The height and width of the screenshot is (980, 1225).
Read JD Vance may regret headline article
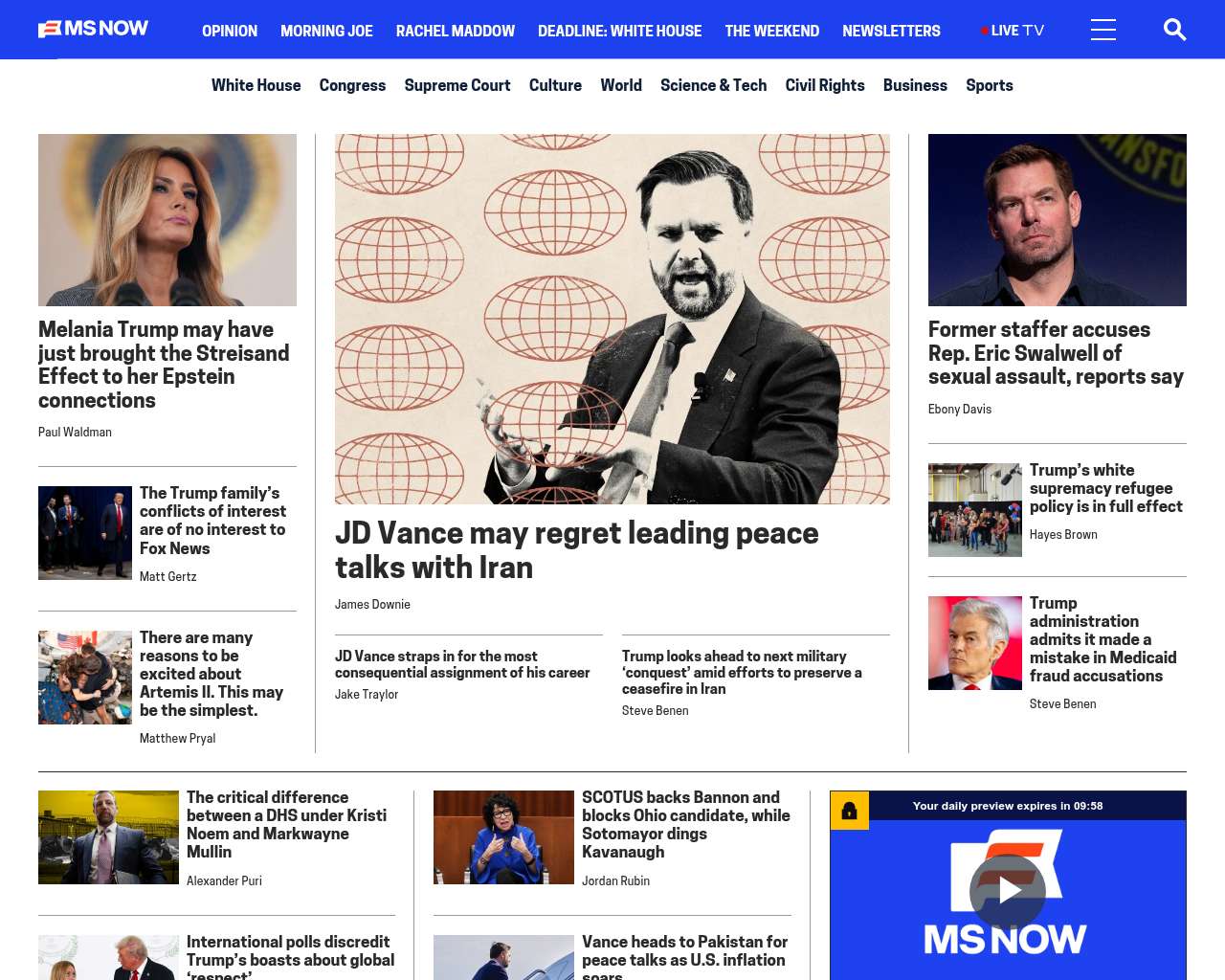coord(577,549)
